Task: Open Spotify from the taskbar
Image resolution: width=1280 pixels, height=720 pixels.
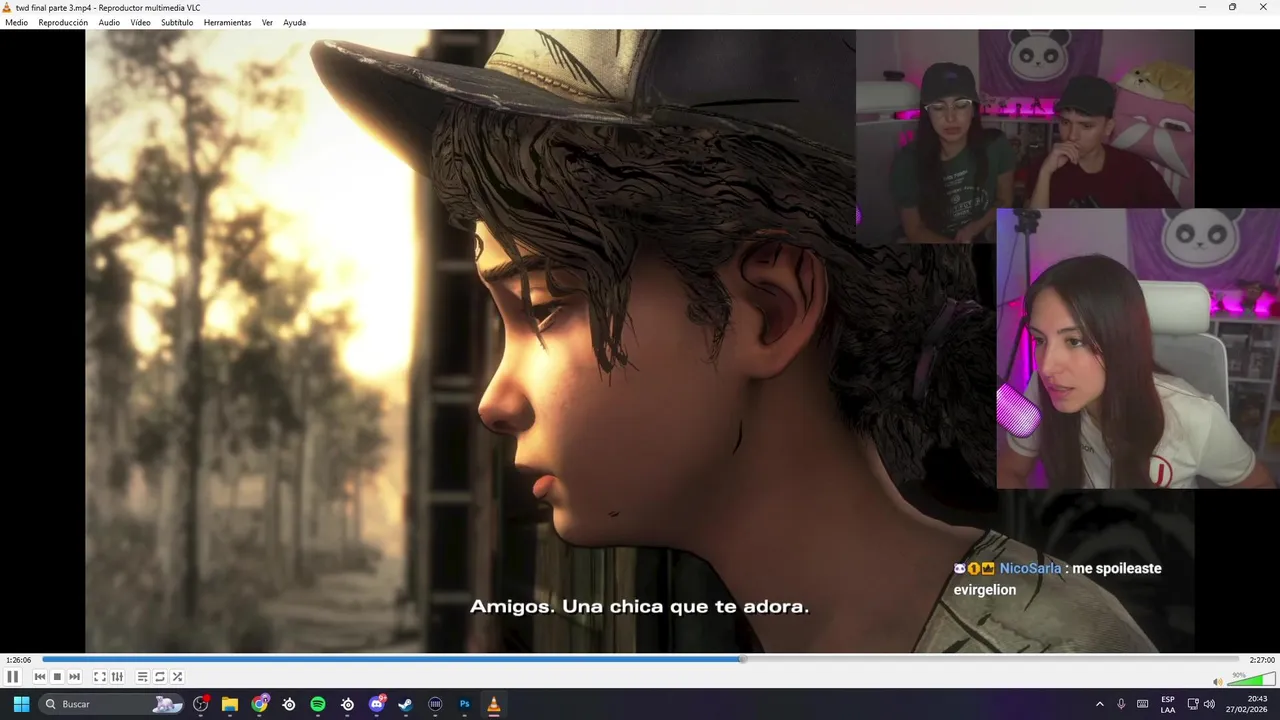Action: click(x=318, y=704)
